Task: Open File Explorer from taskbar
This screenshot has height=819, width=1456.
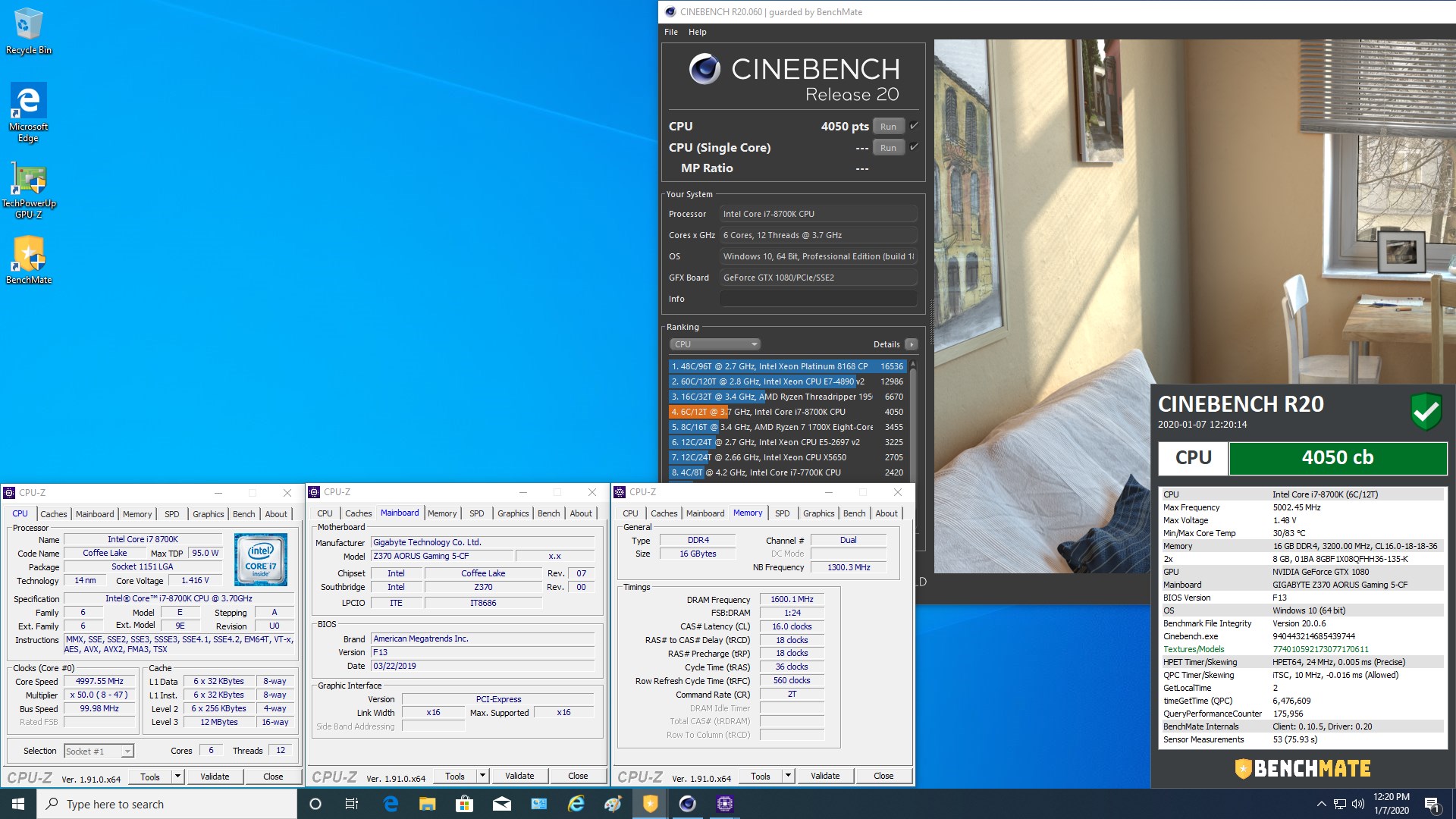Action: (428, 804)
